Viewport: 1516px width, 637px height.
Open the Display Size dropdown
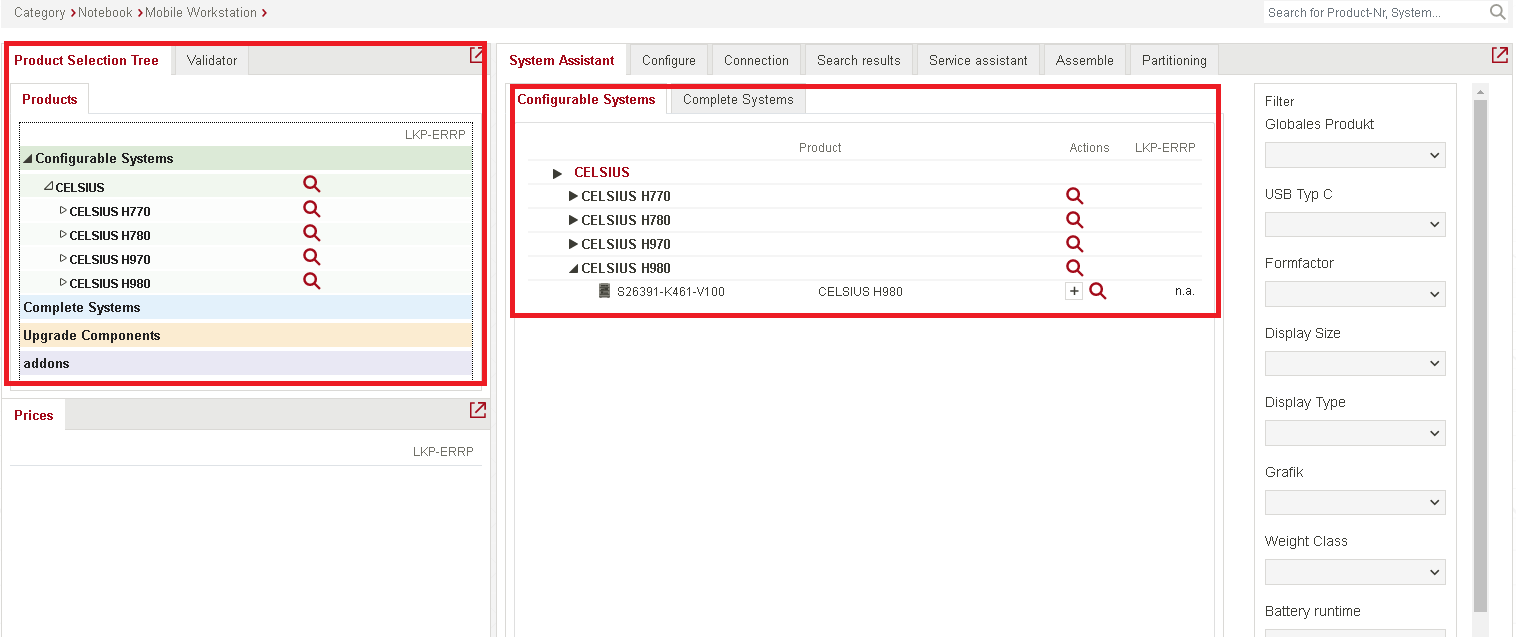point(1355,363)
